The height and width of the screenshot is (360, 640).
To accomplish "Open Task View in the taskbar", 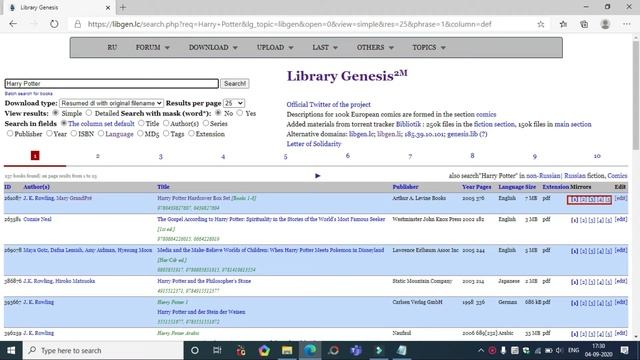I will 217,351.
